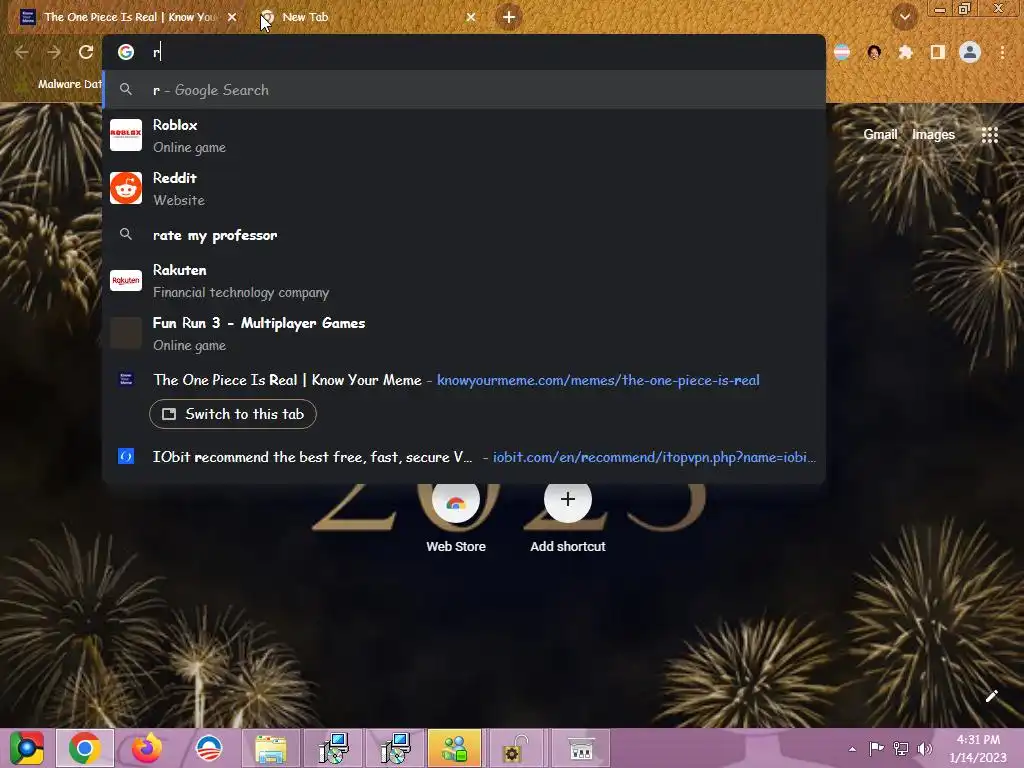Choose the Rakuten suggestion
The width and height of the screenshot is (1024, 768).
point(464,281)
